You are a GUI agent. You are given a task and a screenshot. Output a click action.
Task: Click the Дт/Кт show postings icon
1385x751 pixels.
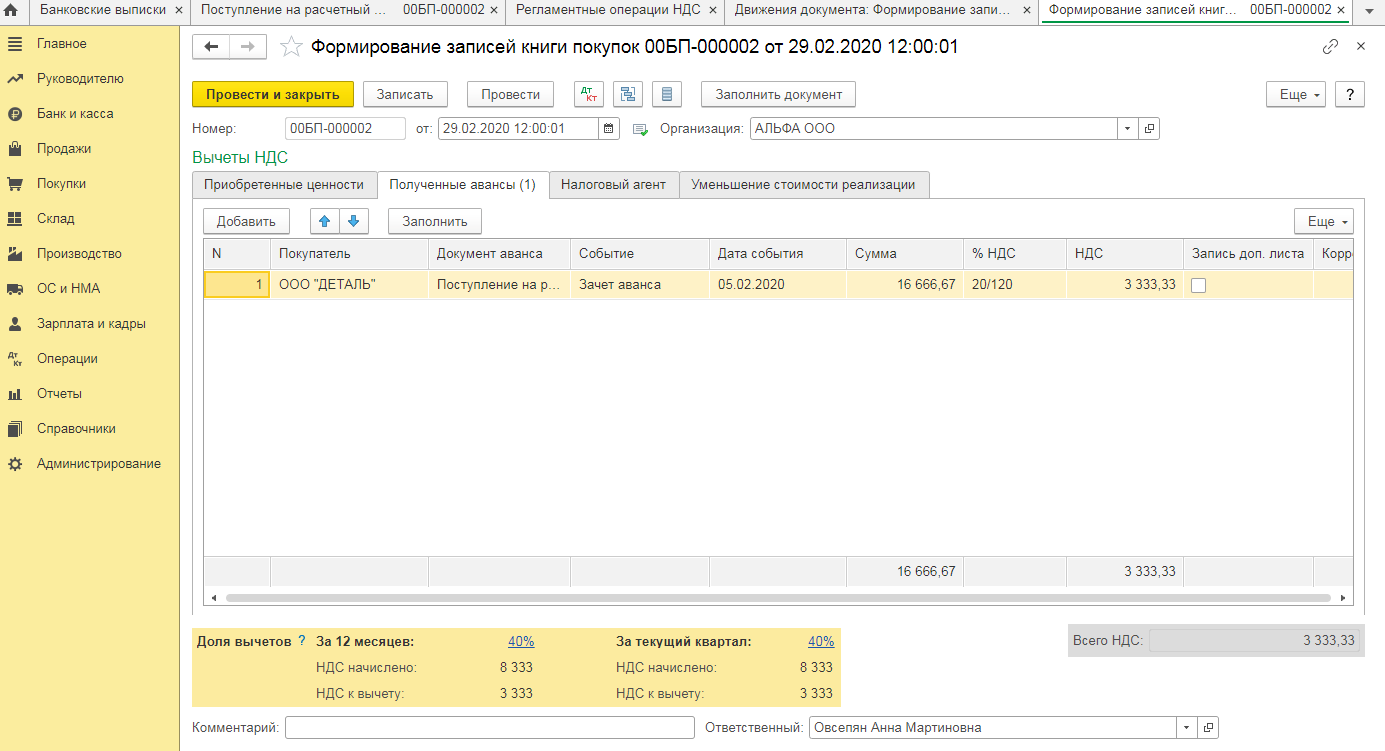pos(589,94)
